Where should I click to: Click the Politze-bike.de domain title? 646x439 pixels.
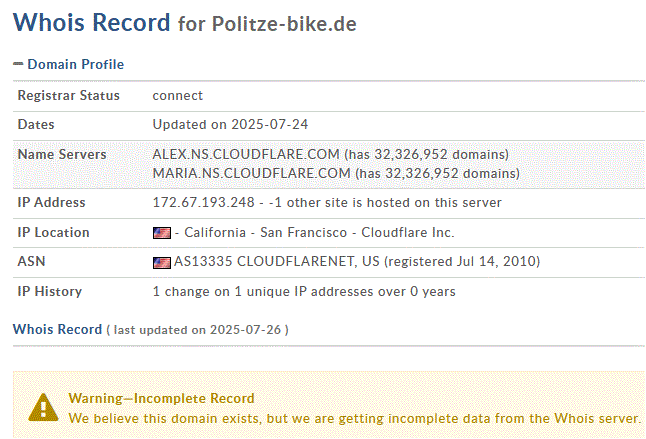[x=284, y=23]
